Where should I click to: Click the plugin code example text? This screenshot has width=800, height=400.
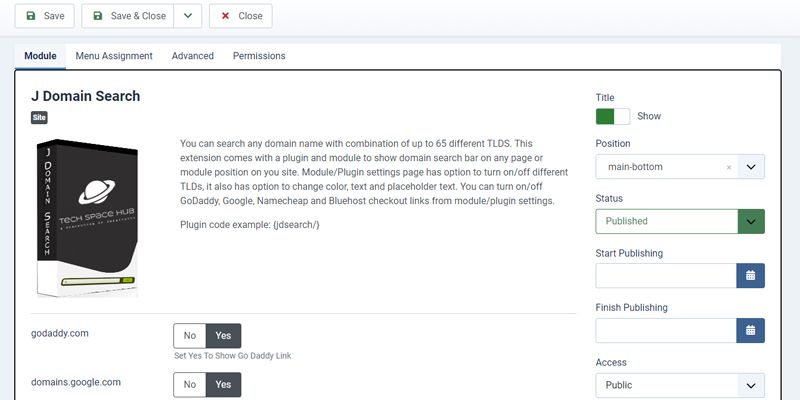(x=250, y=224)
